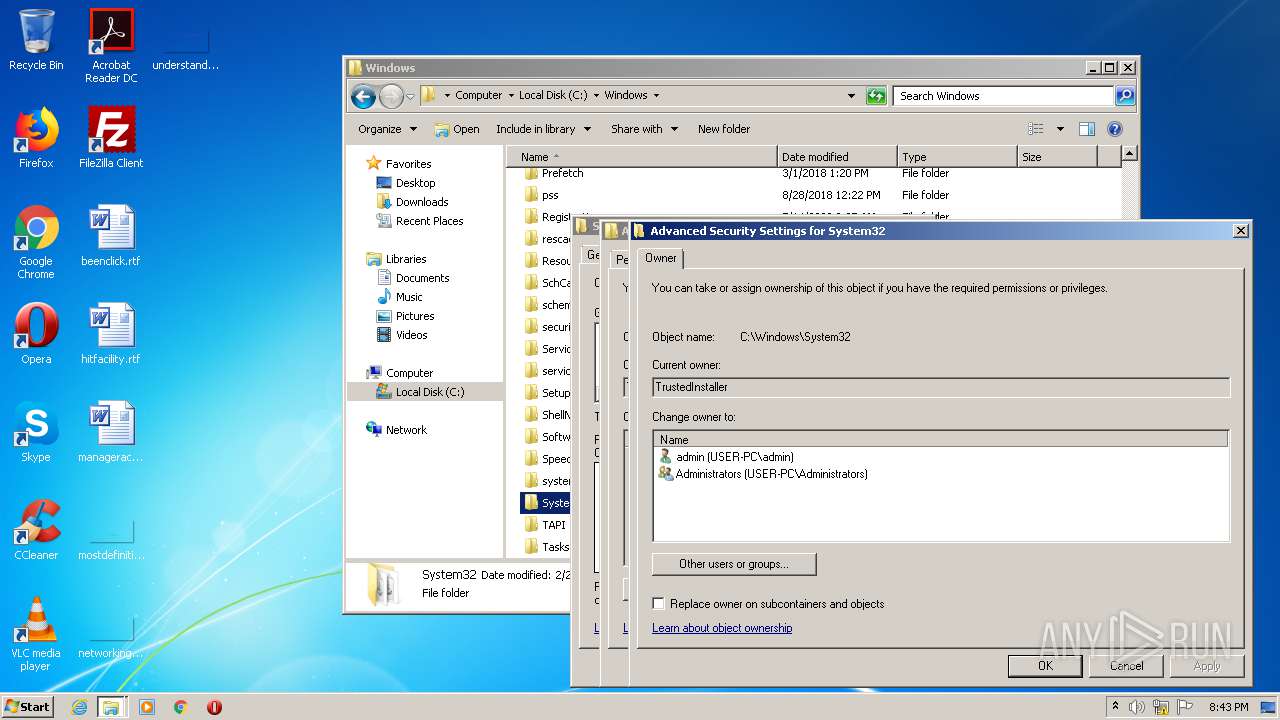This screenshot has width=1280, height=720.
Task: Open change view options dropdown arrow
Action: pos(1061,129)
